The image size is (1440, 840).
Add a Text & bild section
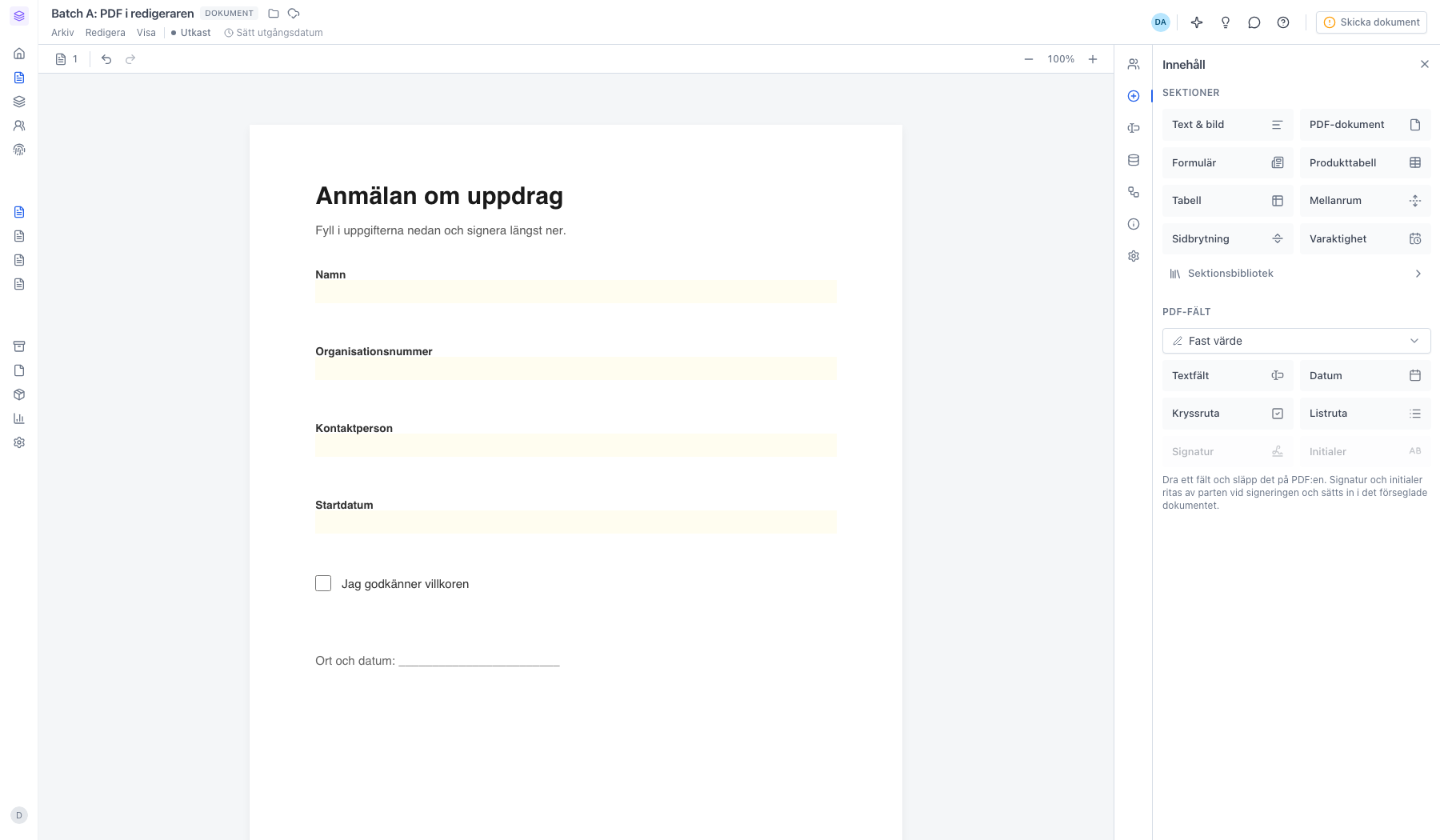point(1227,125)
